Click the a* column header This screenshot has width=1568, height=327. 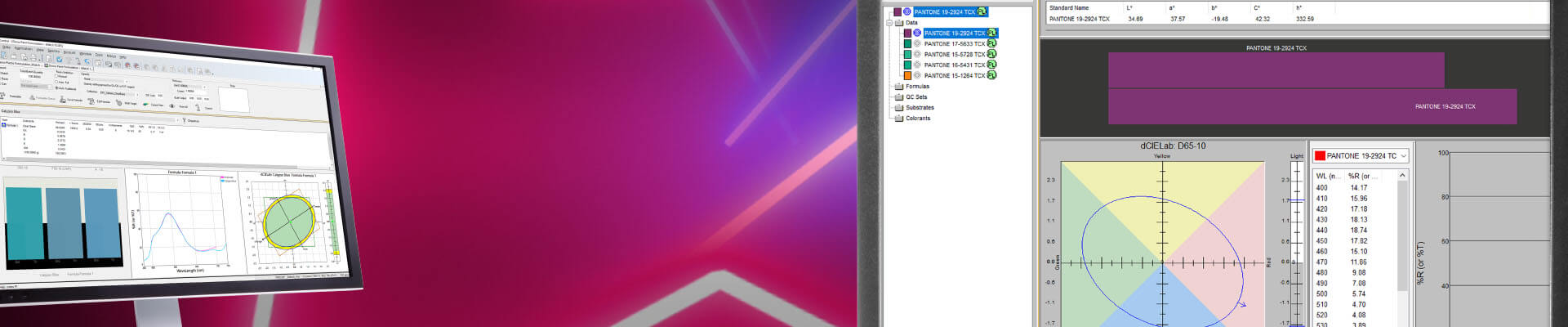tap(1173, 8)
